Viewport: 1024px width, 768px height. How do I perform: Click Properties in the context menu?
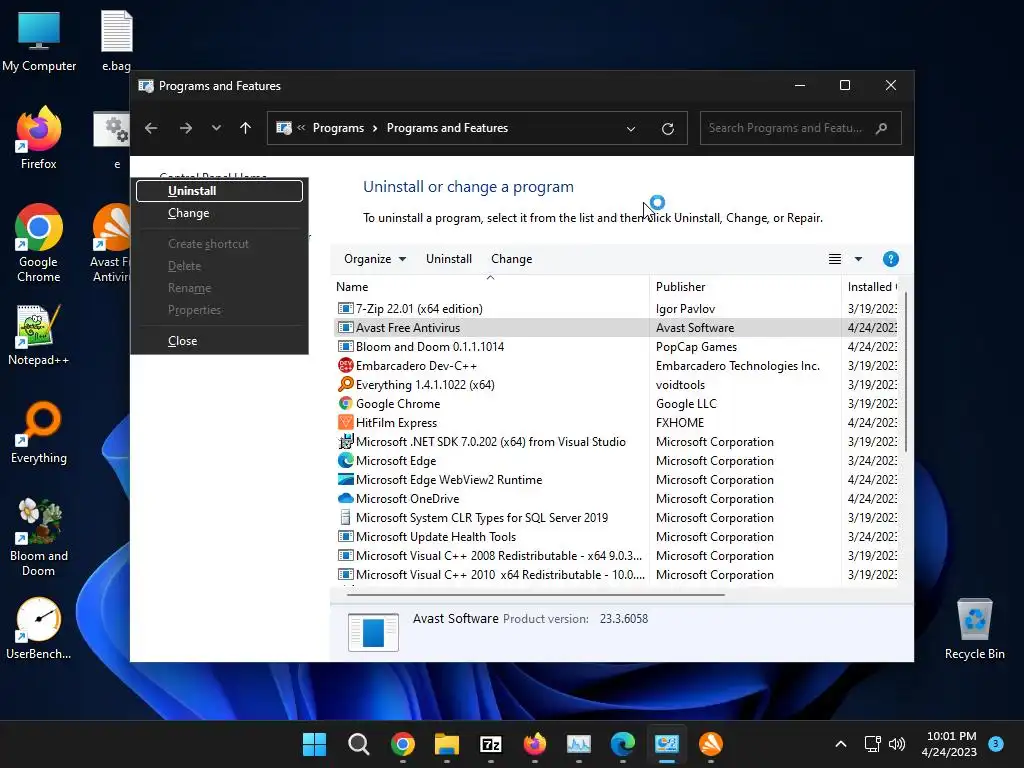point(219,310)
